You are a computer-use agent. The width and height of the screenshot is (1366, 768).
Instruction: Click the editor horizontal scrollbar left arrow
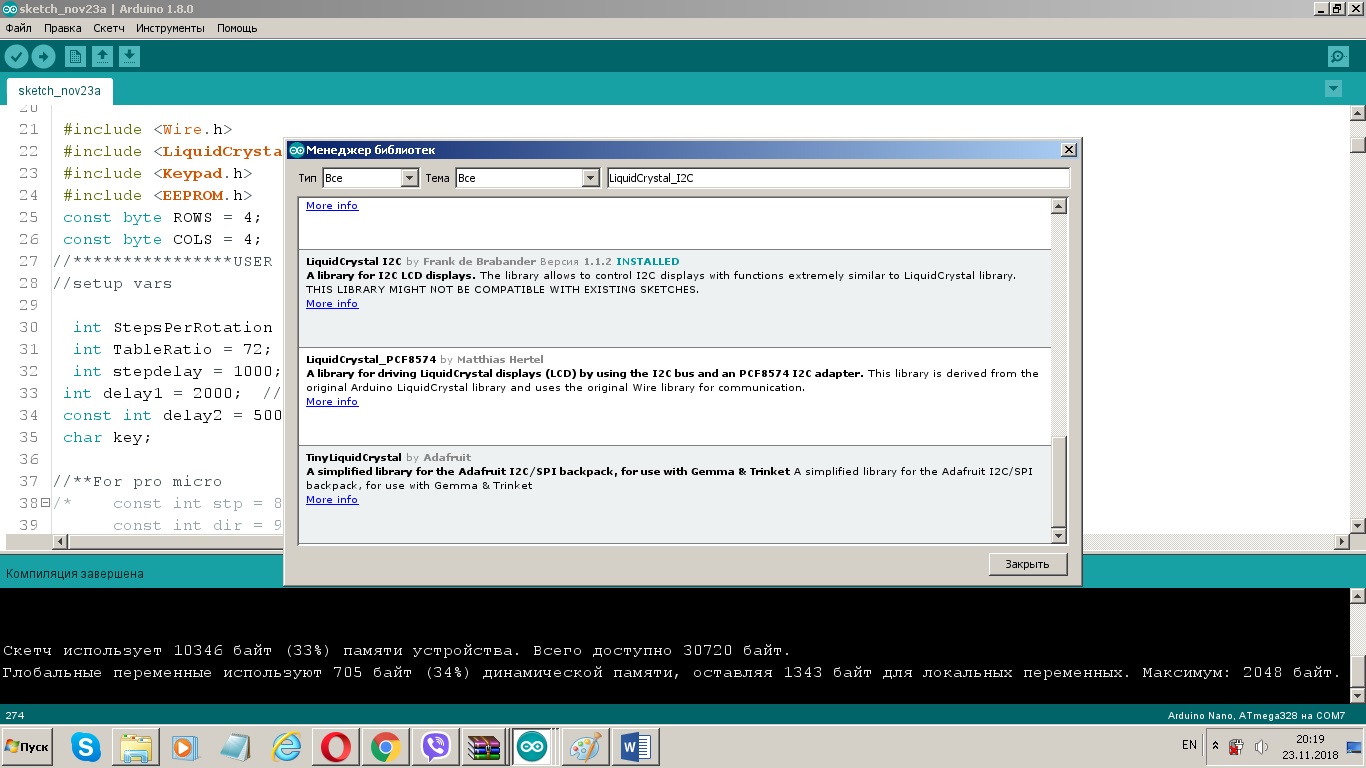[60, 541]
